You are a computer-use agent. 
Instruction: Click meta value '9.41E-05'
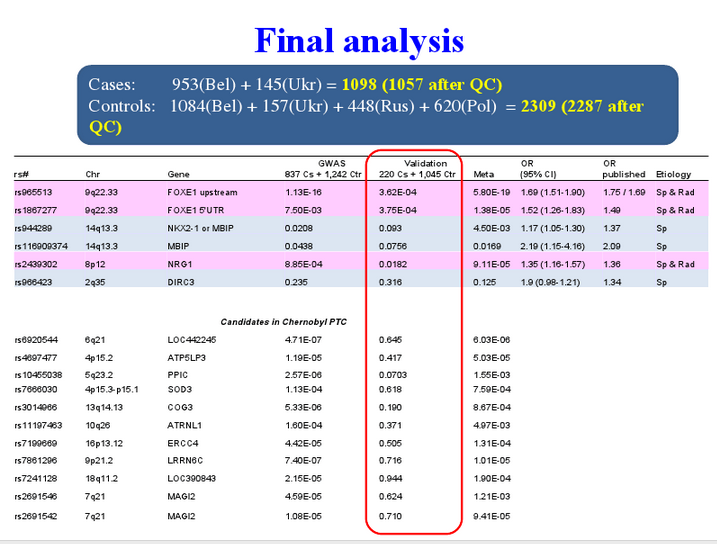(x=492, y=517)
